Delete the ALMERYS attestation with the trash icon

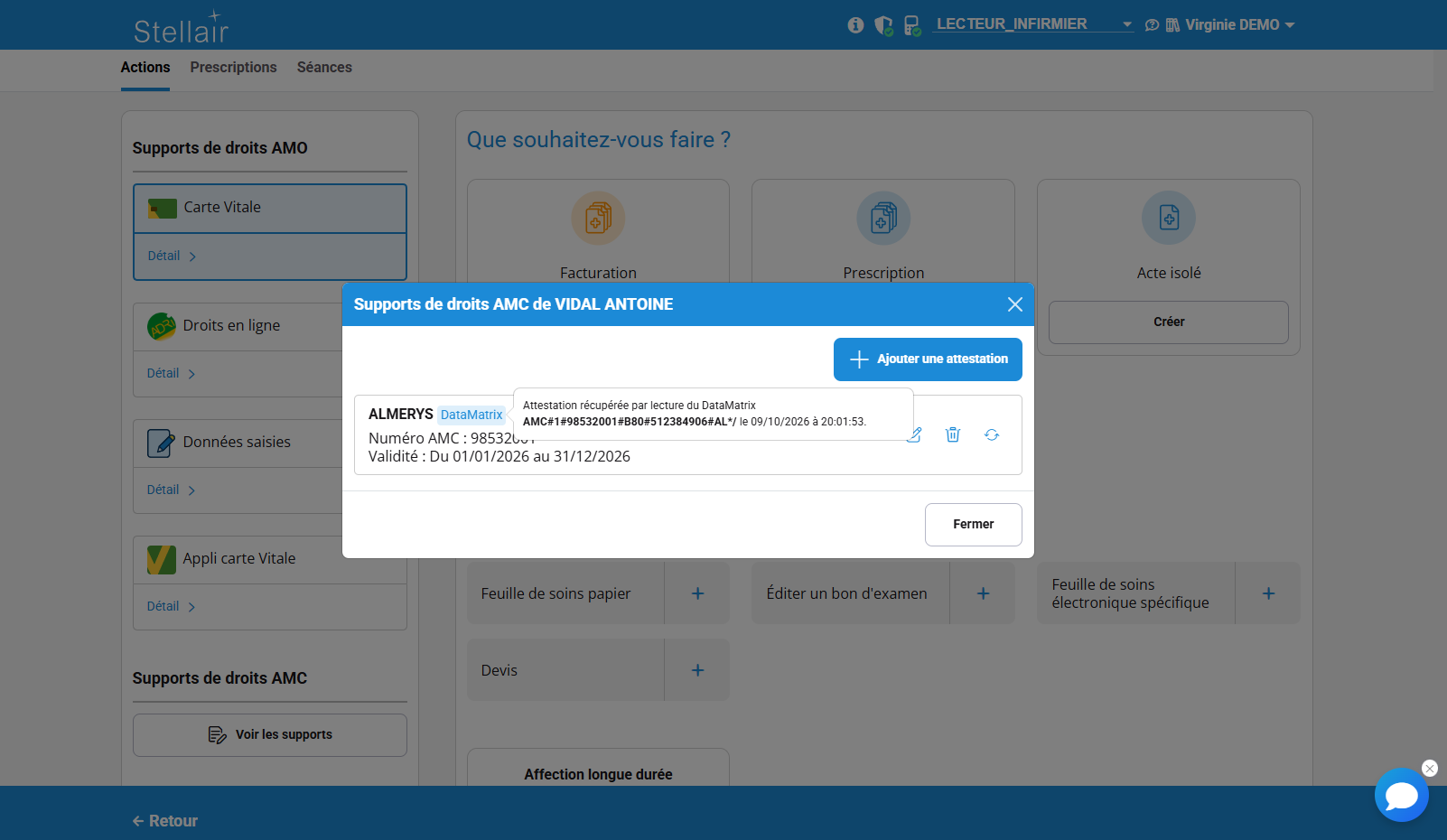tap(953, 434)
